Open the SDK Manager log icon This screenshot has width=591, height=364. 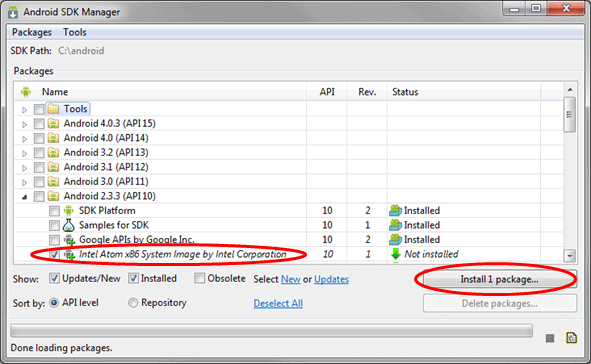click(571, 338)
